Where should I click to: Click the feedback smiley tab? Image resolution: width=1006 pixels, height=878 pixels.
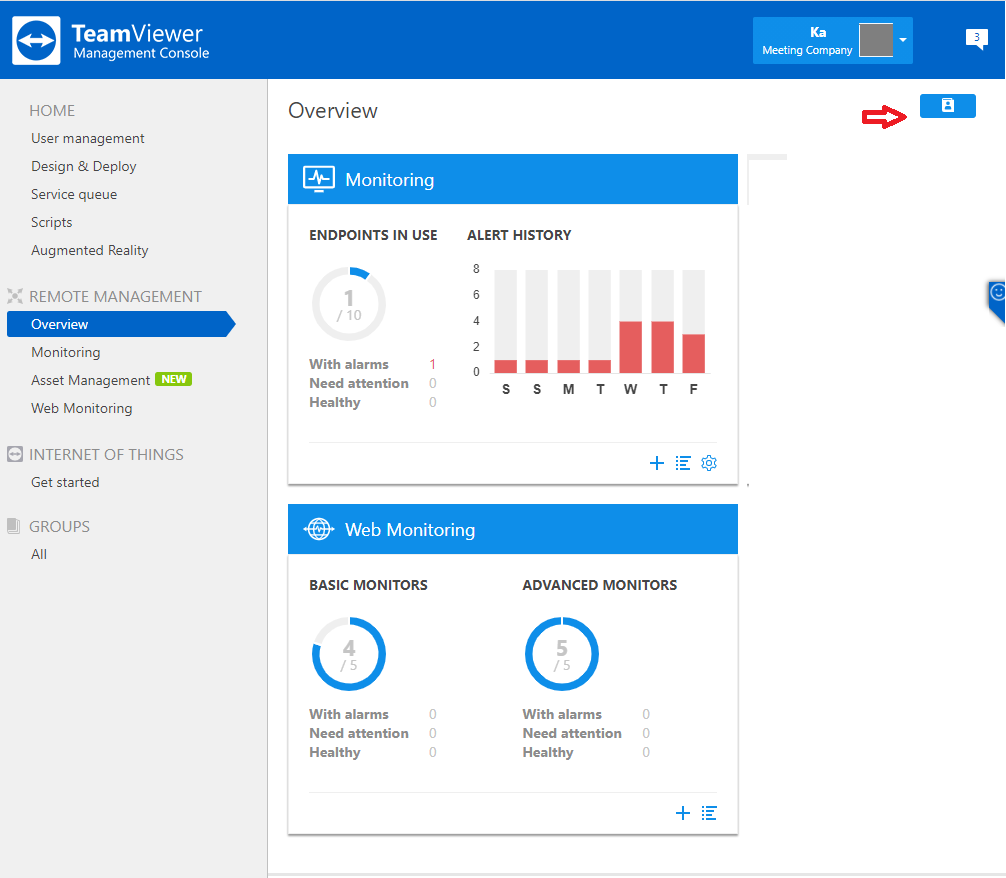997,294
